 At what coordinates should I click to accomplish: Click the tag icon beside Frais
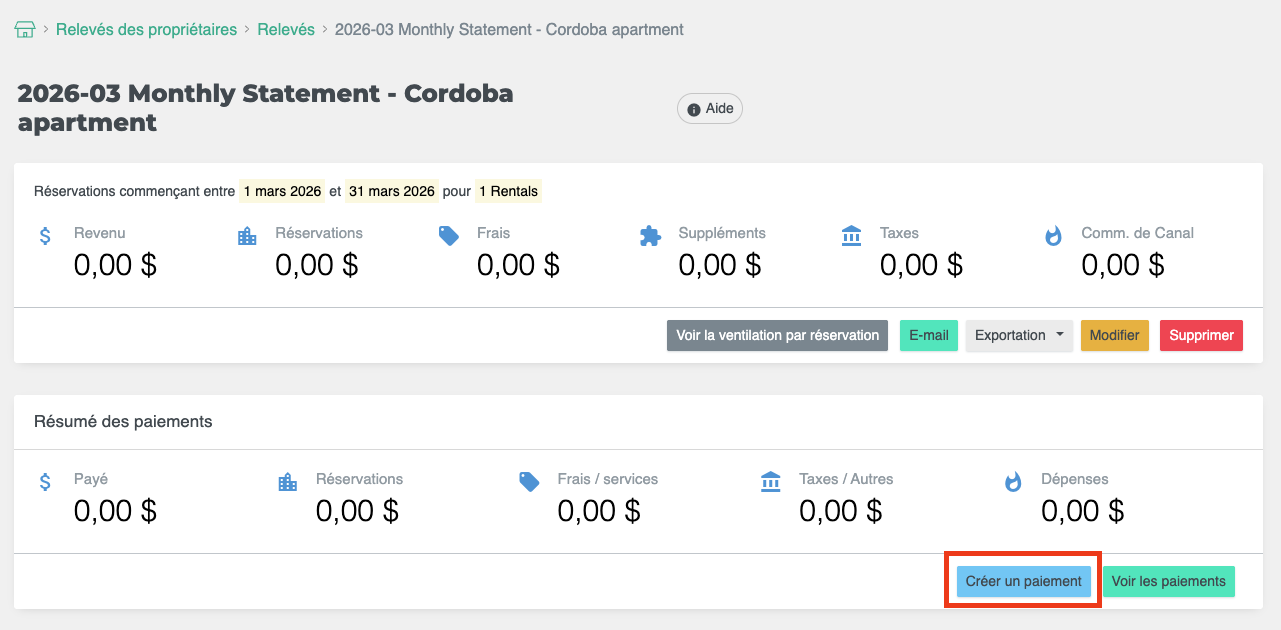pos(449,236)
